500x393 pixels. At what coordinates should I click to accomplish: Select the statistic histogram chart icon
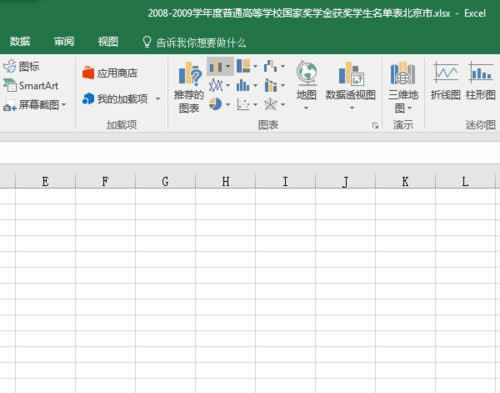point(243,86)
